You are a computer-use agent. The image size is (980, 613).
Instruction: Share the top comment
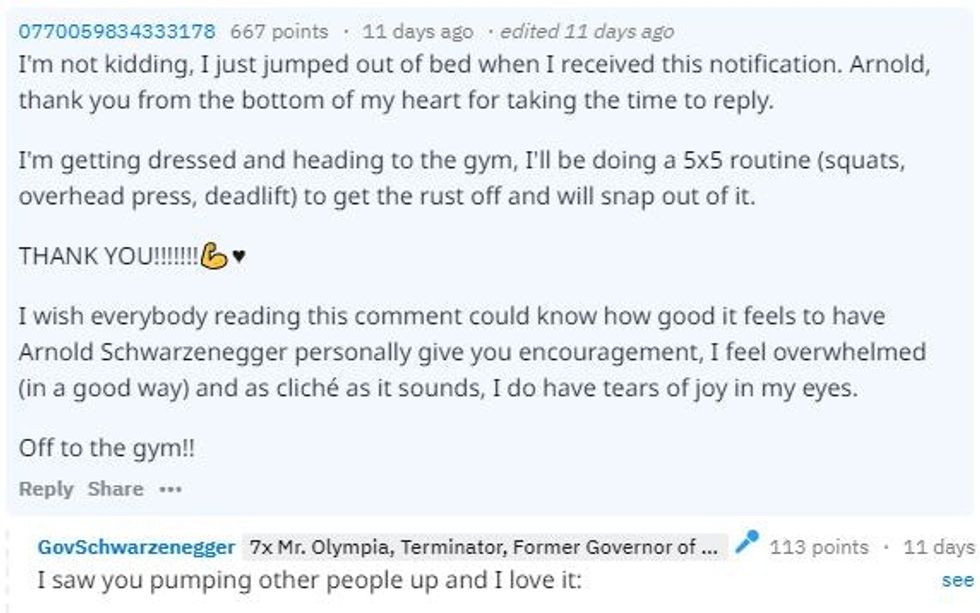point(115,489)
